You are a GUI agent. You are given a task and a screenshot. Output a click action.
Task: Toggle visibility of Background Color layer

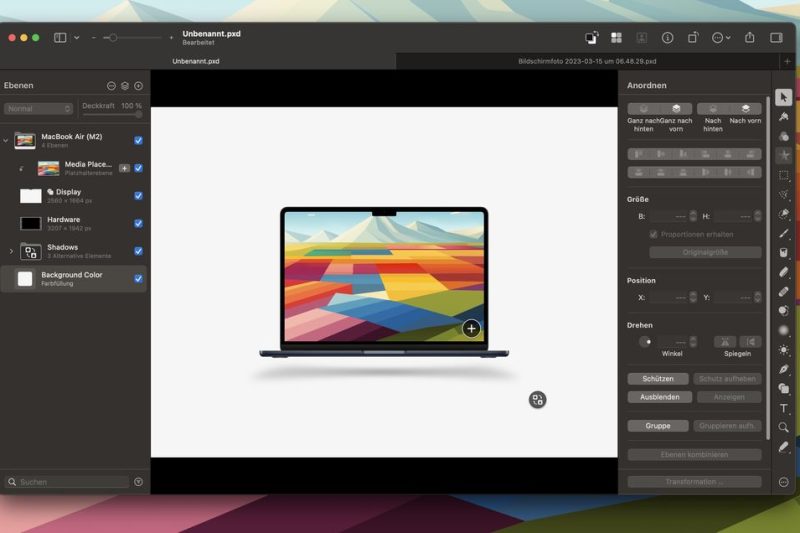pyautogui.click(x=138, y=278)
